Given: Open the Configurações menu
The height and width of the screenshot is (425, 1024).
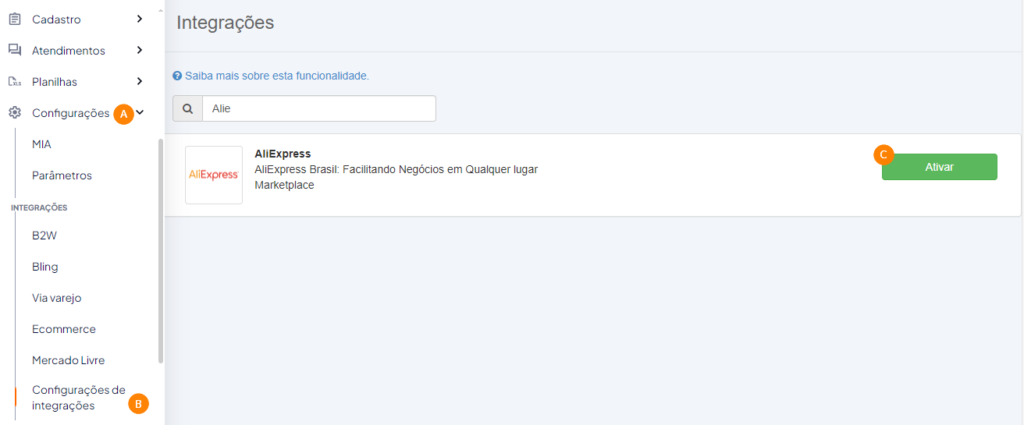Looking at the screenshot, I should [x=71, y=113].
